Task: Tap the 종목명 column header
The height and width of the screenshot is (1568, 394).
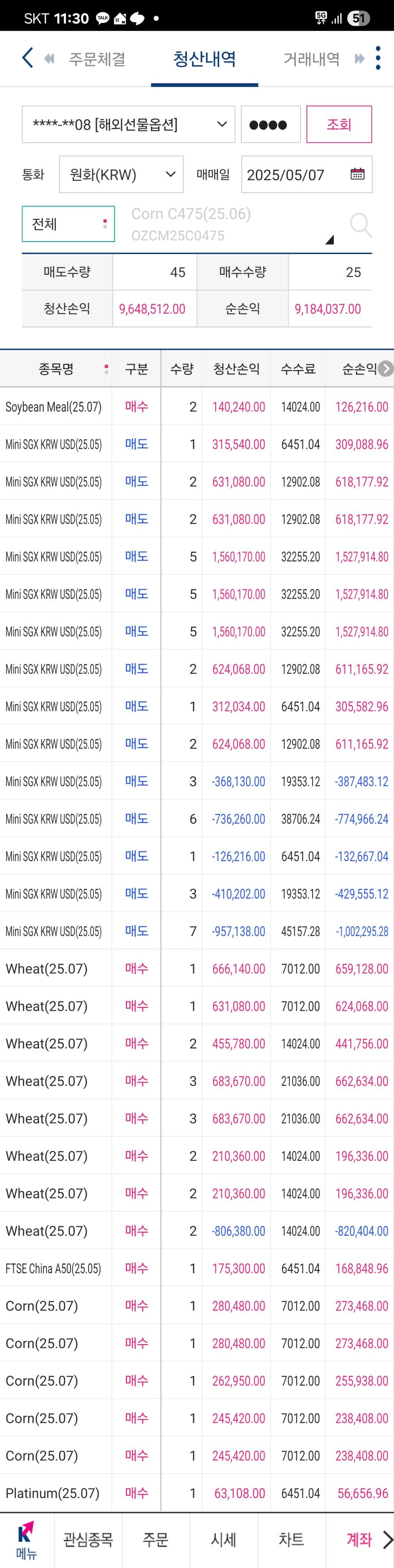Action: point(56,368)
